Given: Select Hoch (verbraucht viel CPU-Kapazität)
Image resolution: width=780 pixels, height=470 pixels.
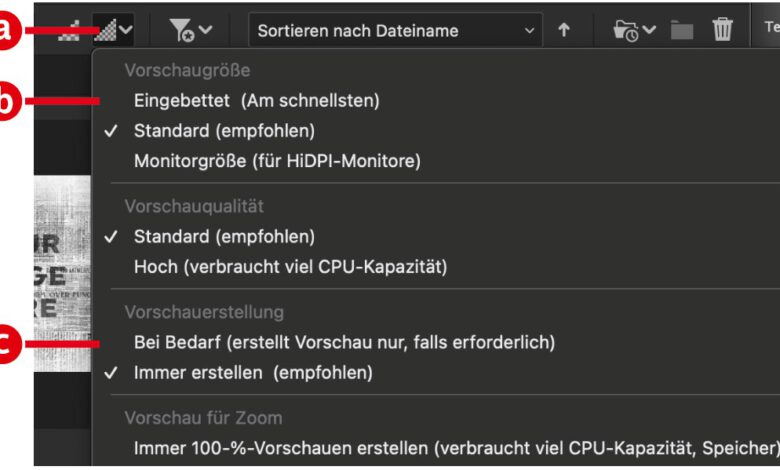Looking at the screenshot, I should click(x=290, y=267).
